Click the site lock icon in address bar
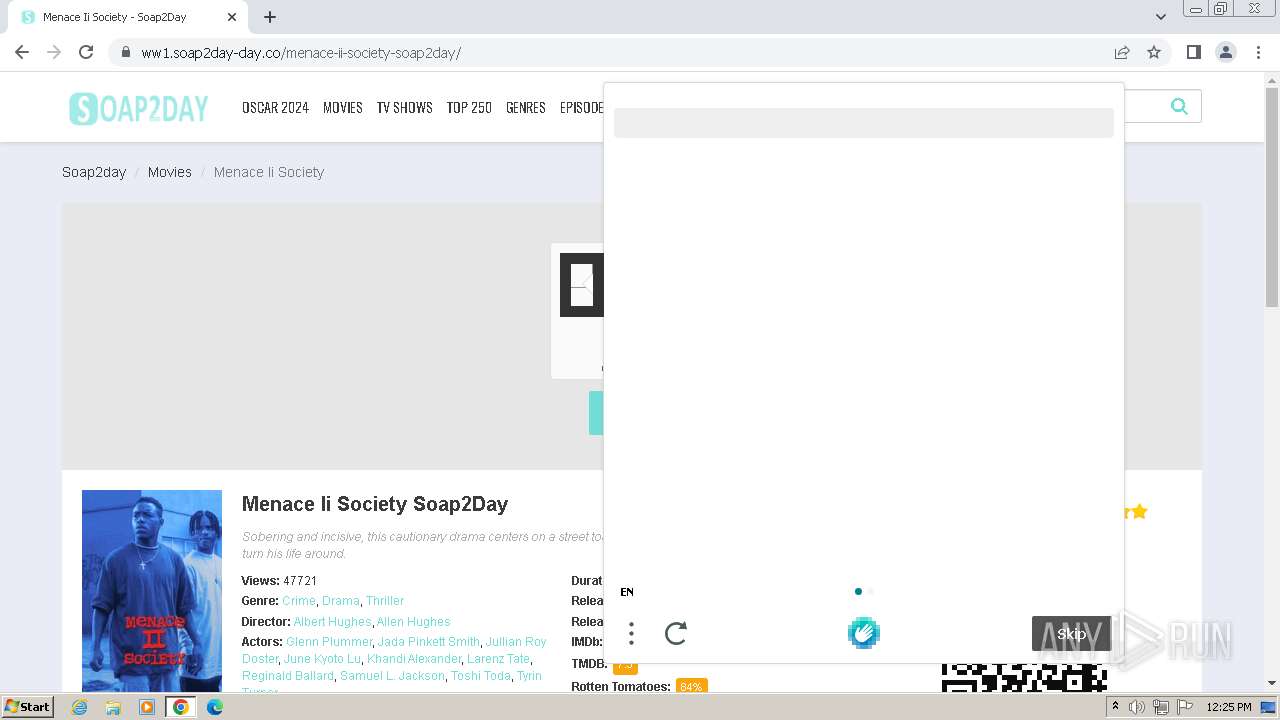 coord(125,52)
